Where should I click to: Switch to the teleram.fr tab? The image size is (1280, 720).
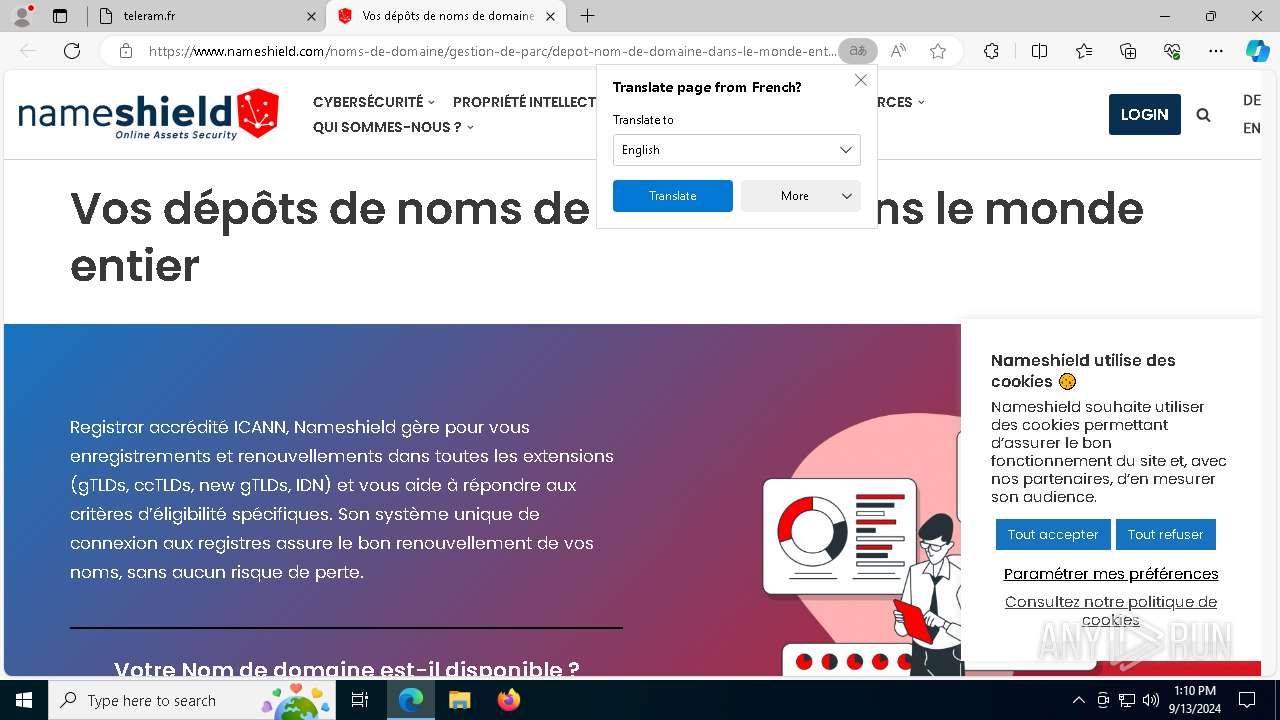[x=206, y=16]
